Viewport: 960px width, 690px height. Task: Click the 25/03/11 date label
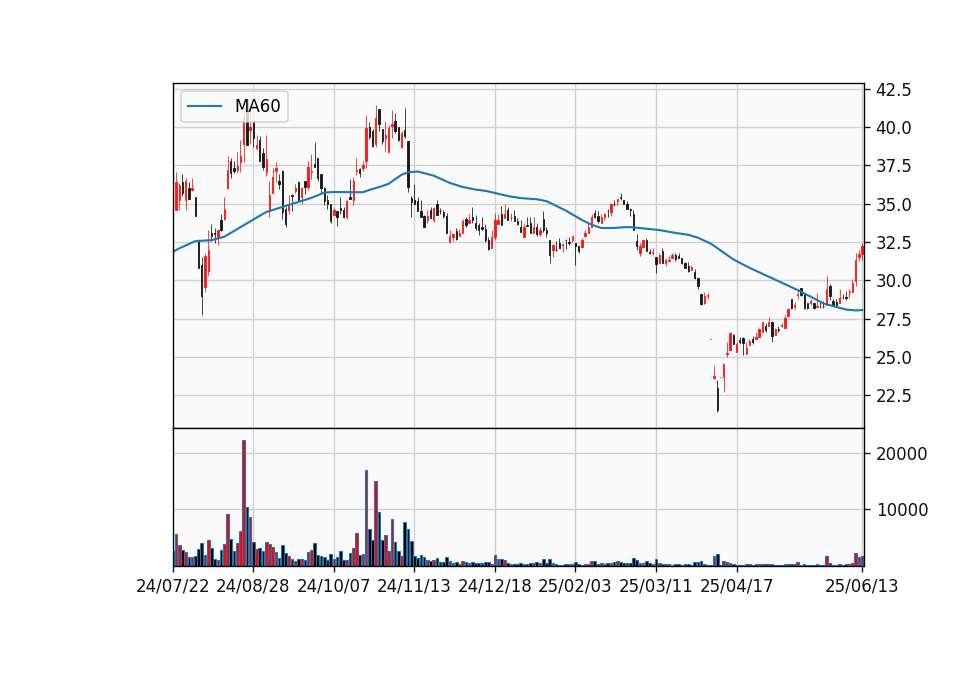pyautogui.click(x=656, y=586)
